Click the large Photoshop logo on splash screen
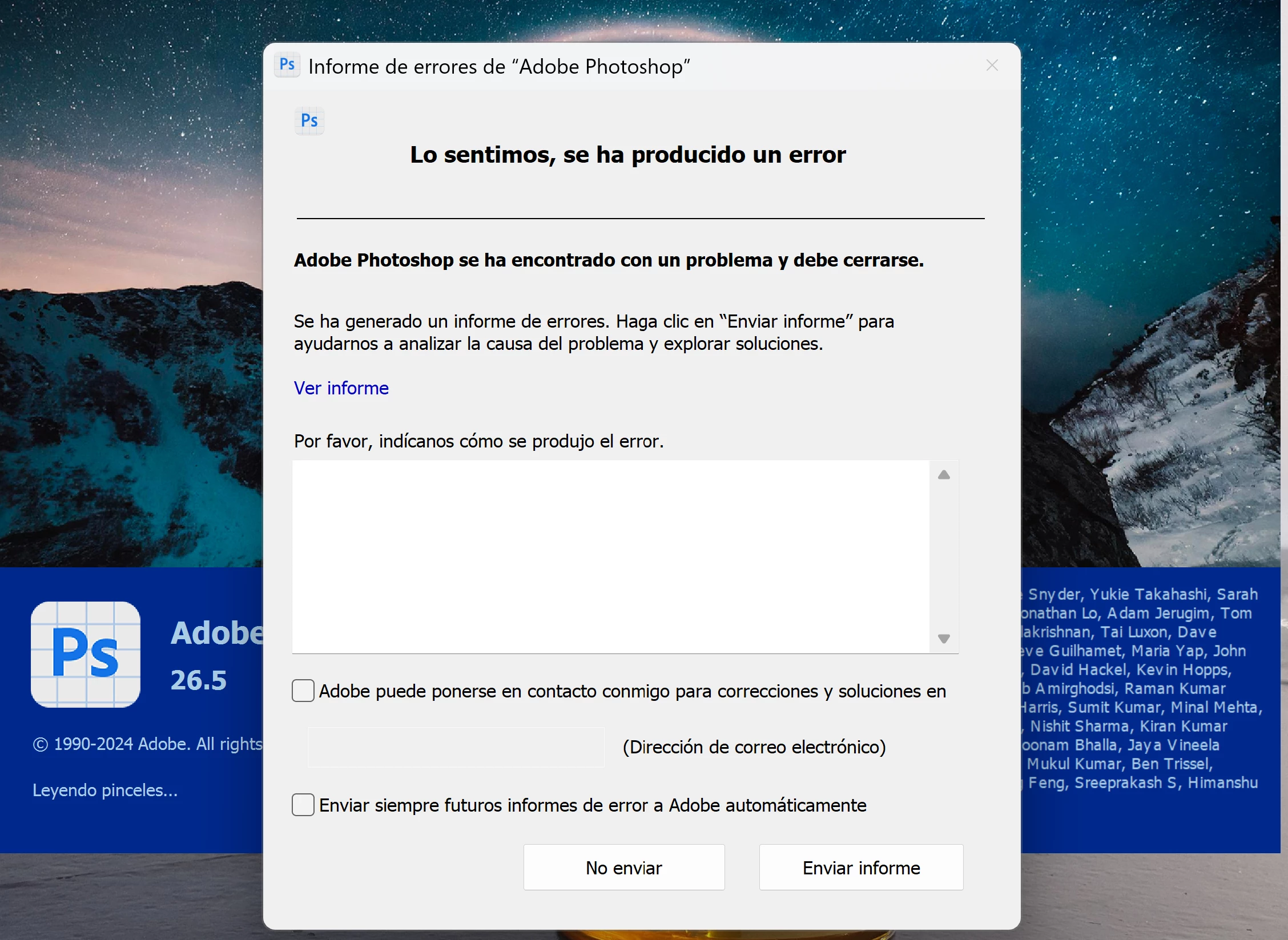The width and height of the screenshot is (1288, 940). click(x=86, y=654)
